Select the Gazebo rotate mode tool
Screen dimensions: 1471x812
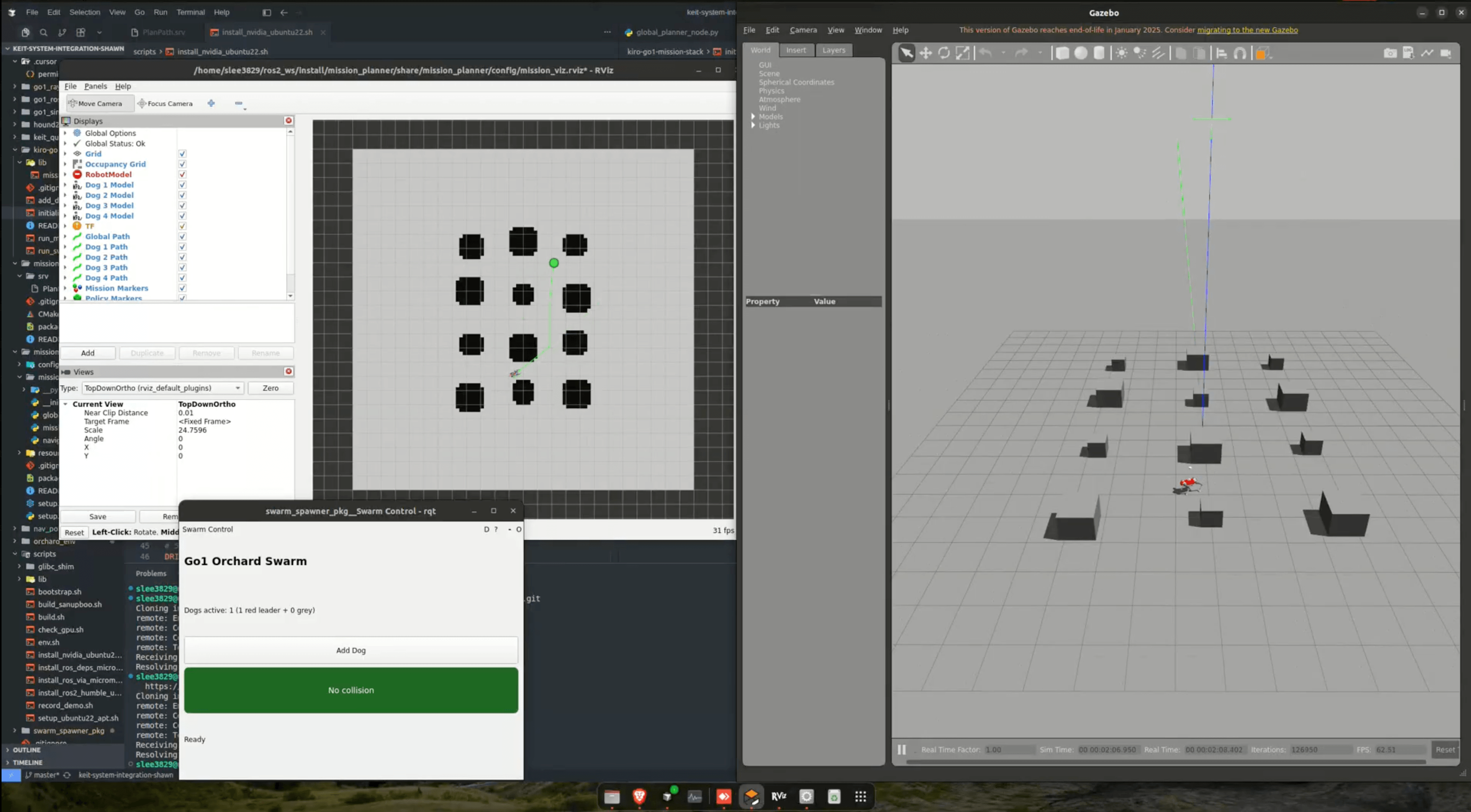pyautogui.click(x=944, y=53)
